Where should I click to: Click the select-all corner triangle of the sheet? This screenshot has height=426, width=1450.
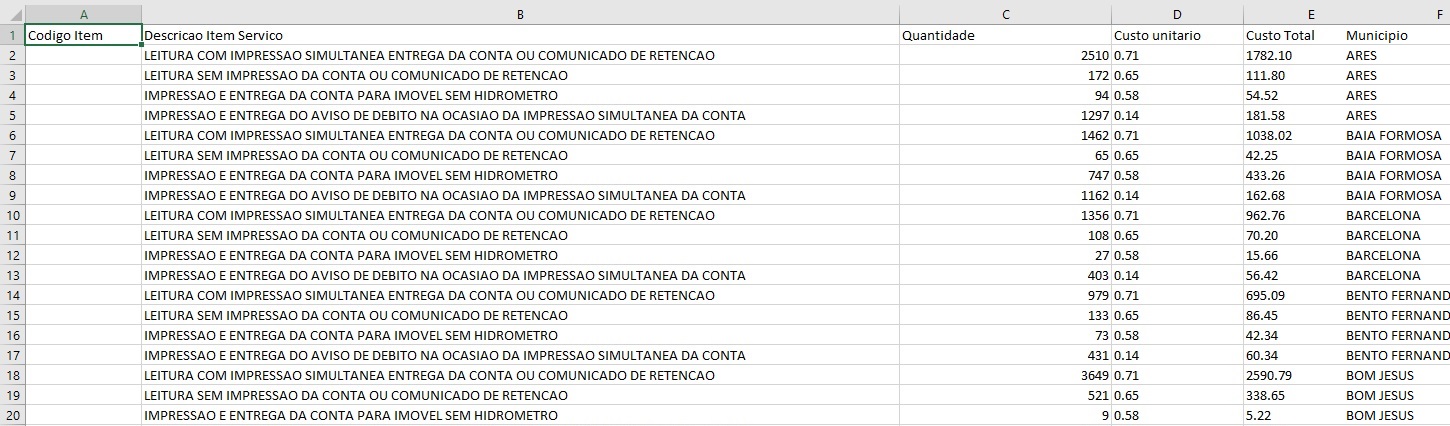pos(12,14)
